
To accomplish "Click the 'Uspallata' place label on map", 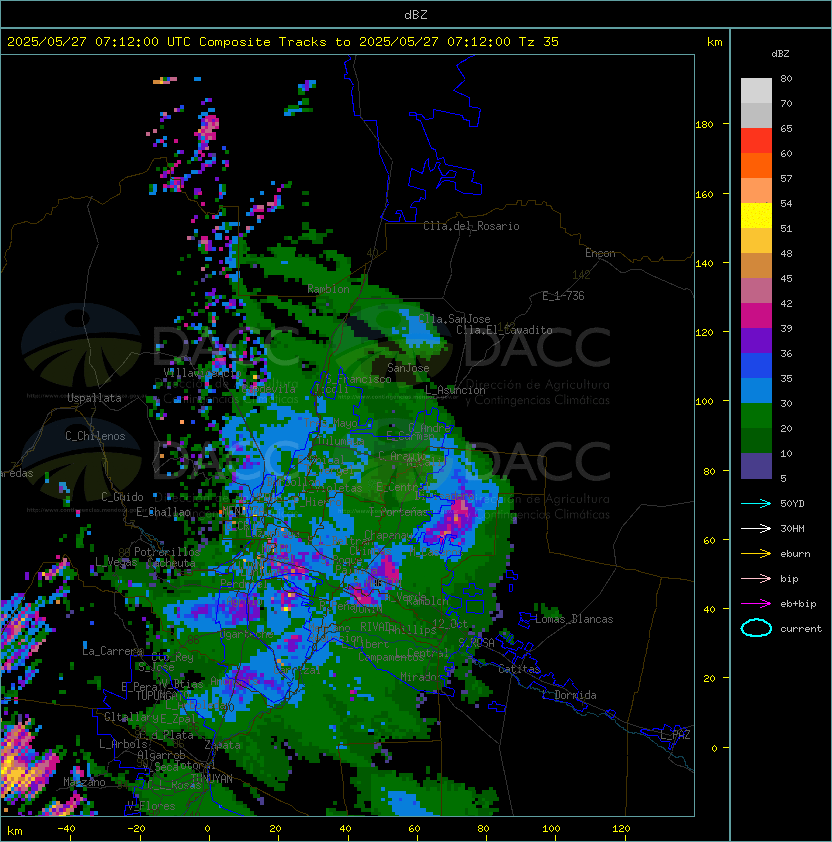I will (x=94, y=398).
